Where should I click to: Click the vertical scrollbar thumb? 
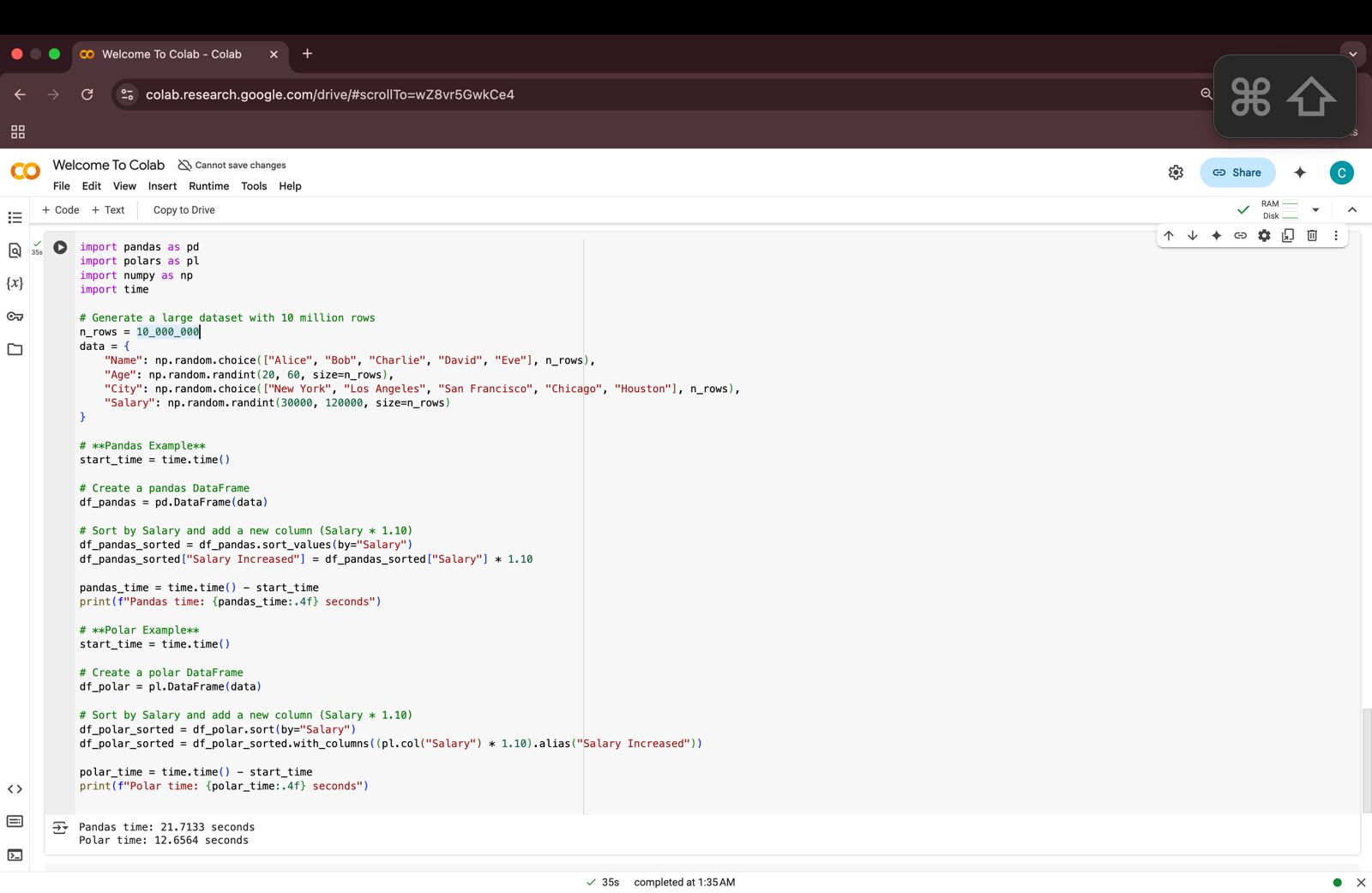1367,760
